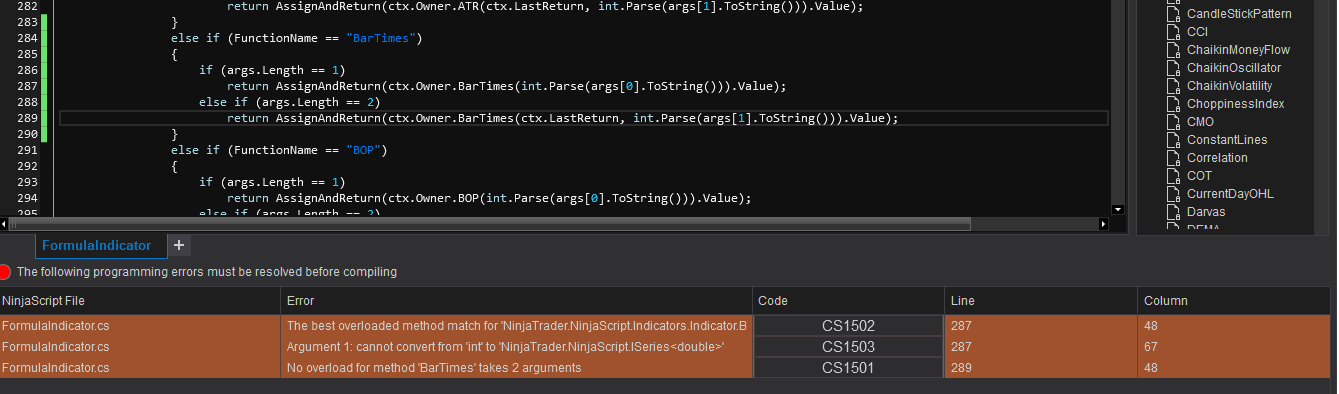1339x394 pixels.
Task: Select the FormulaIndicator tab
Action: (97, 245)
